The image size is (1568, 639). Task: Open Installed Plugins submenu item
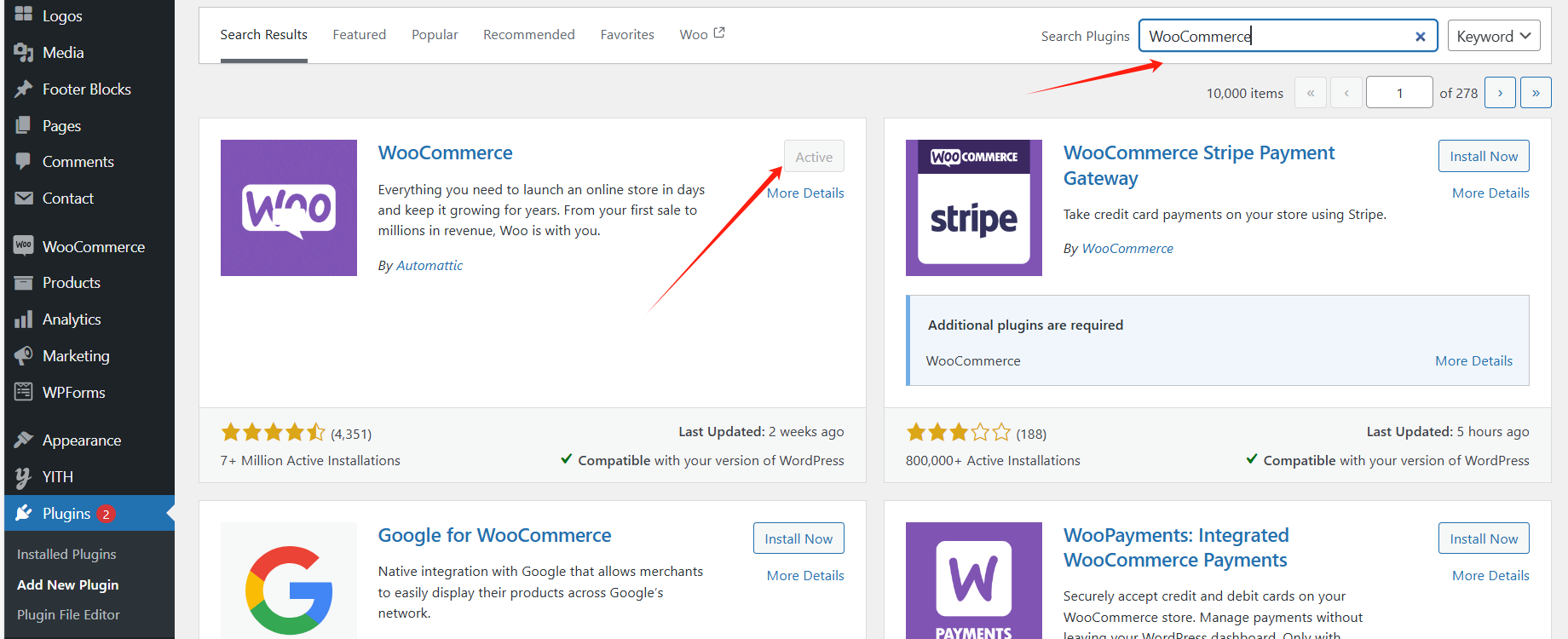[66, 555]
